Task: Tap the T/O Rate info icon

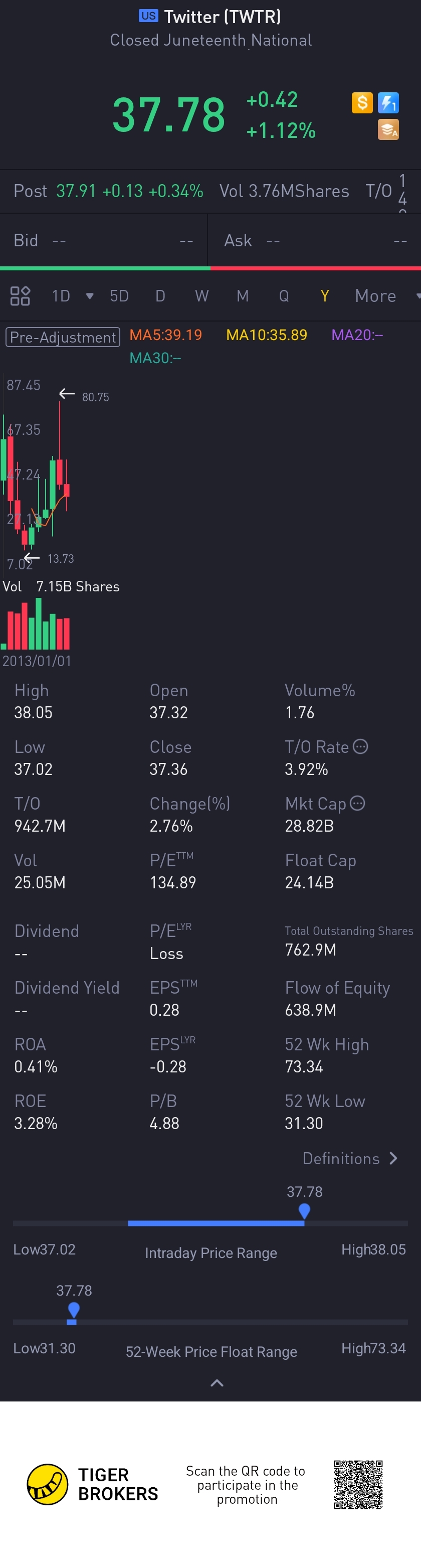Action: tap(361, 746)
